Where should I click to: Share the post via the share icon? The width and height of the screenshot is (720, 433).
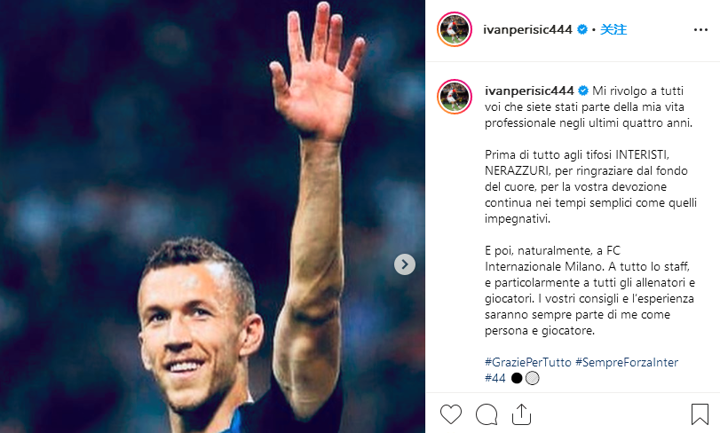click(x=521, y=414)
